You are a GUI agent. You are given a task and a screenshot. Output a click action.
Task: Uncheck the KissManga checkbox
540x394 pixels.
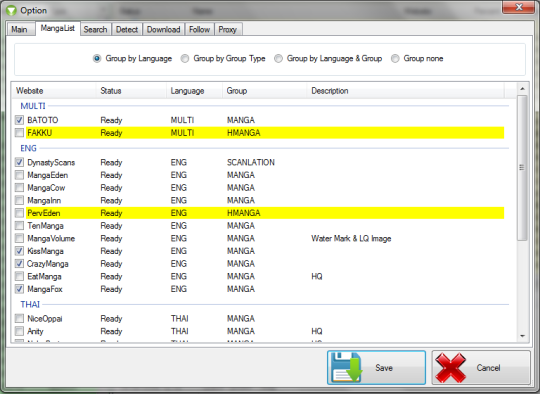tap(19, 251)
